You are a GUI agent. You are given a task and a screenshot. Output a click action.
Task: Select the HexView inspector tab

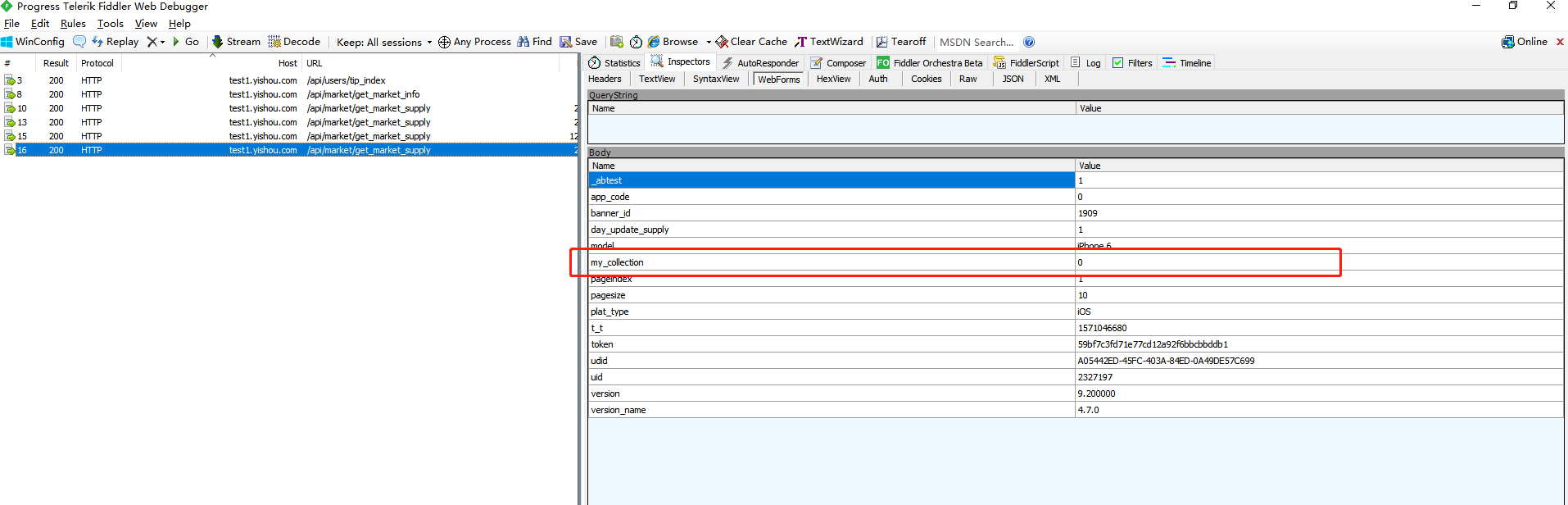click(833, 80)
